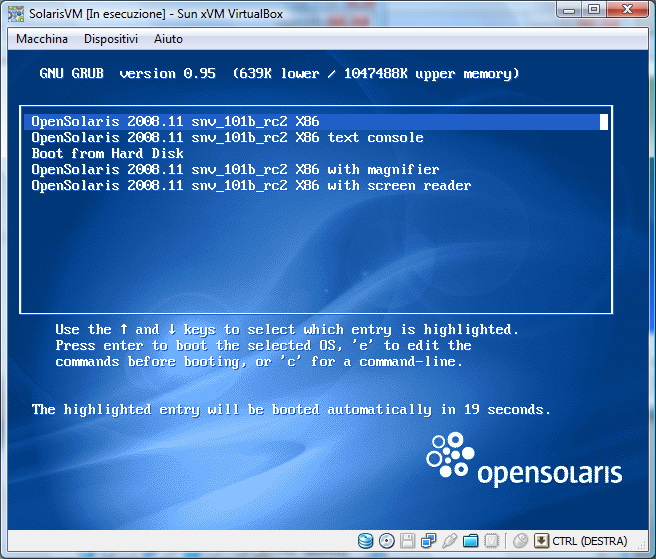Click the CD/DVD drive status icon
The width and height of the screenshot is (656, 559).
[387, 541]
